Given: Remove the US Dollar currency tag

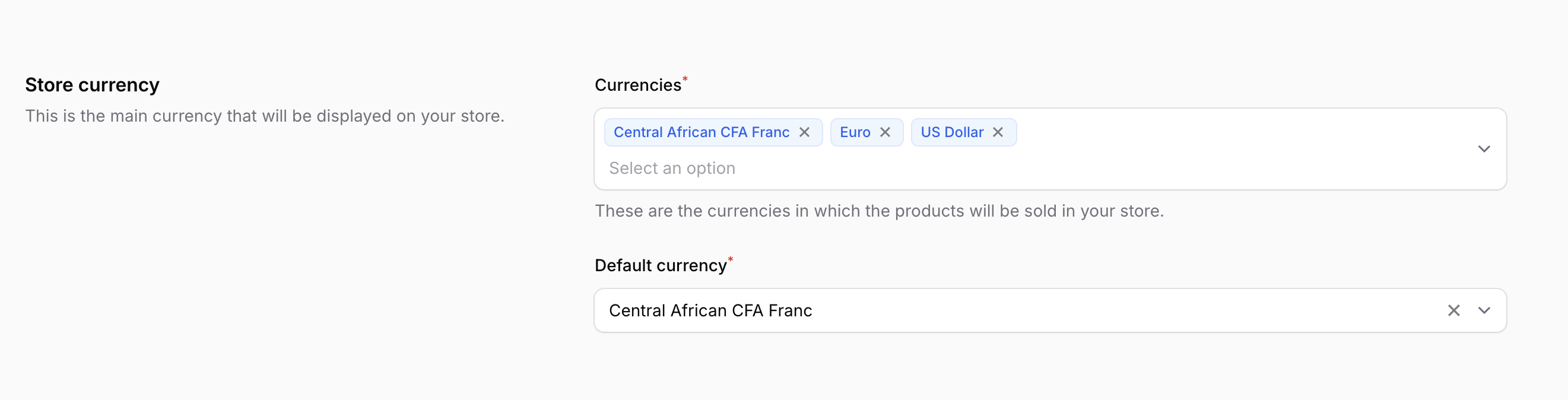Looking at the screenshot, I should click(x=998, y=132).
